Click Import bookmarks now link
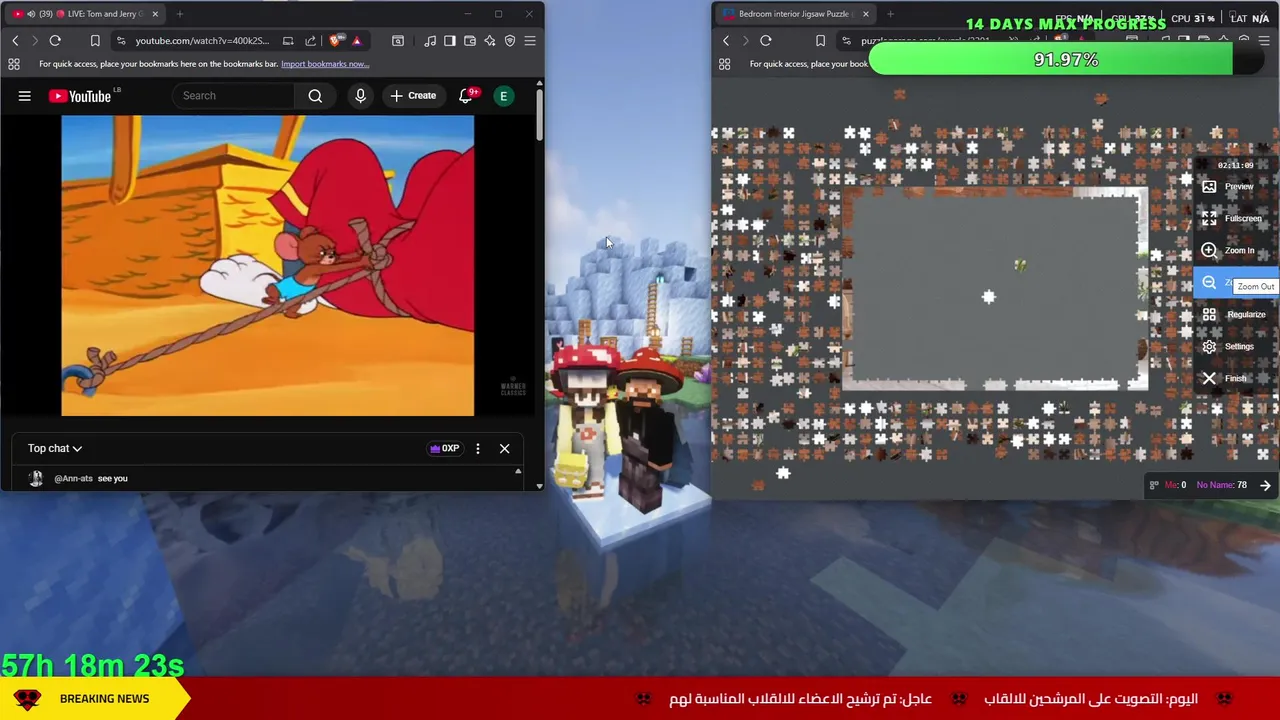This screenshot has width=1280, height=720. (x=325, y=64)
